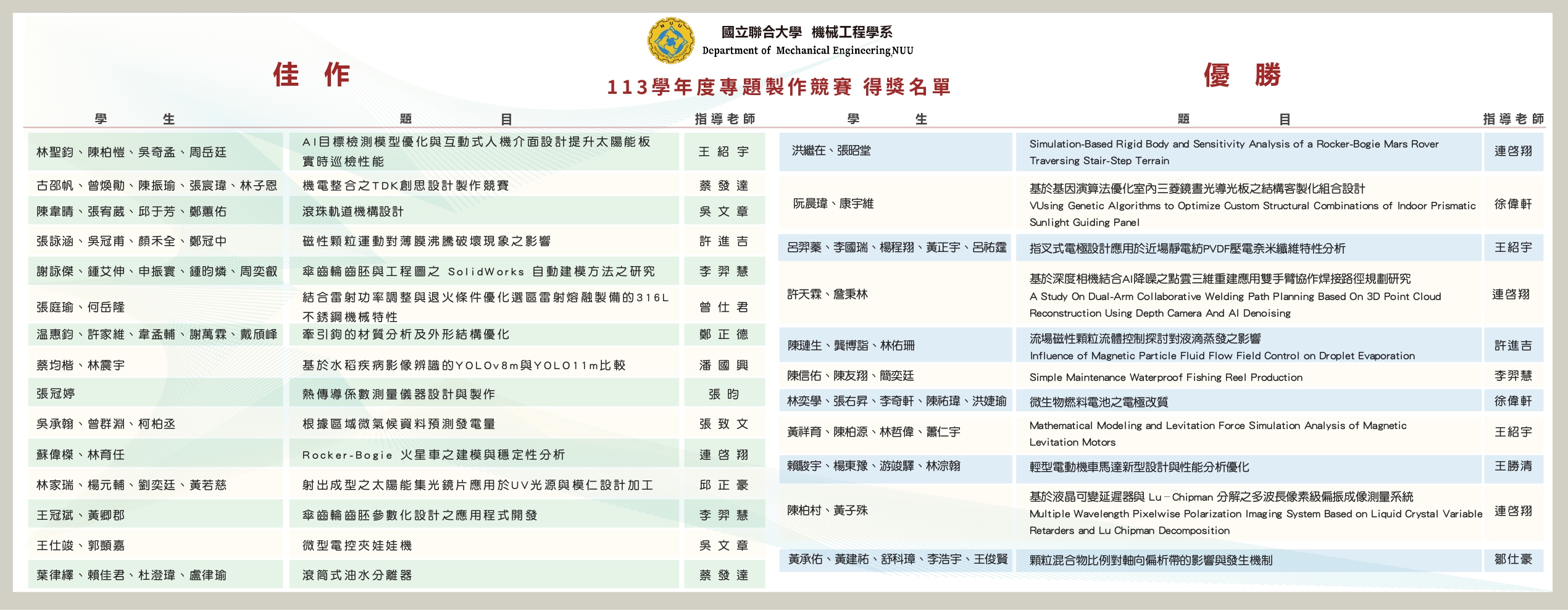
Task: Click the 優勝 section heading
Action: [x=1243, y=75]
